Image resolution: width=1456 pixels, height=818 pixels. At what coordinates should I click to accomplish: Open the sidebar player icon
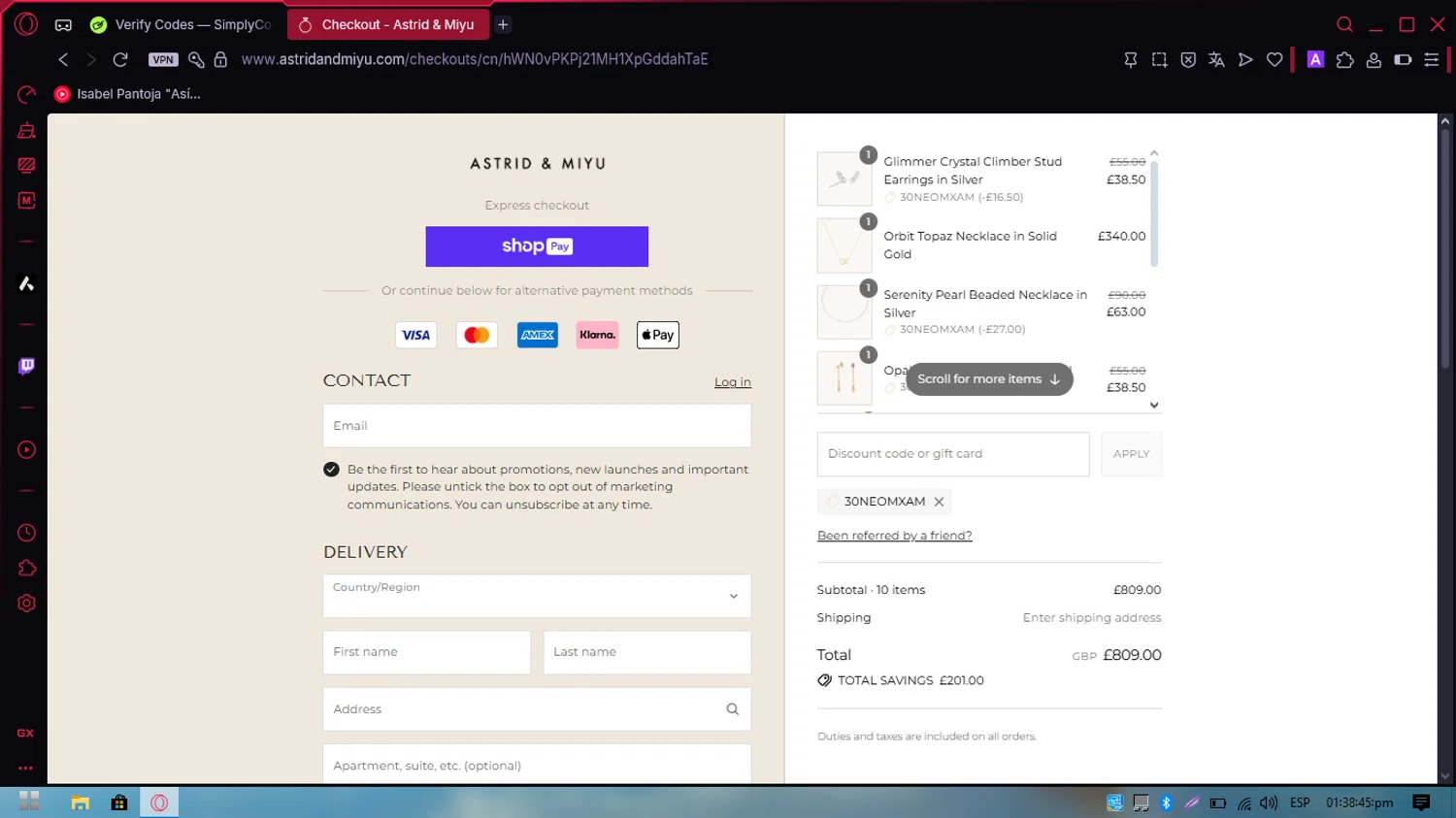pyautogui.click(x=26, y=450)
